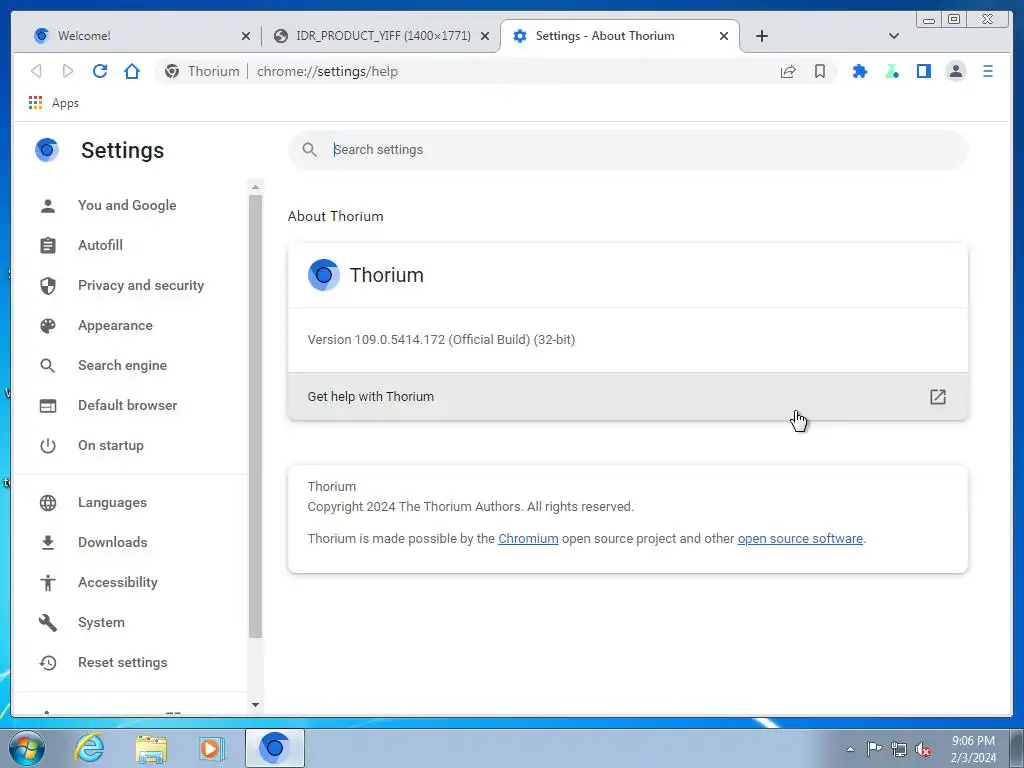This screenshot has width=1024, height=768.
Task: Click the sidebar scrollbar thumb
Action: tap(255, 416)
